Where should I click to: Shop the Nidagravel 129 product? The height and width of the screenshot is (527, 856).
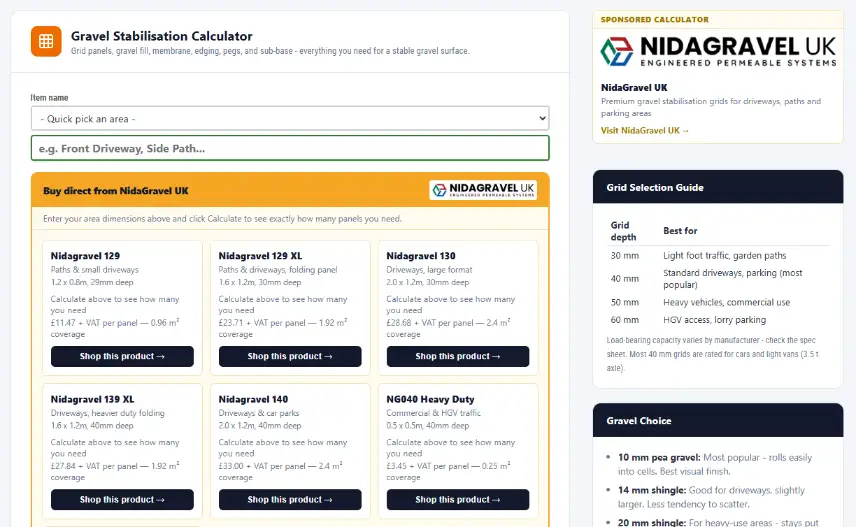122,356
